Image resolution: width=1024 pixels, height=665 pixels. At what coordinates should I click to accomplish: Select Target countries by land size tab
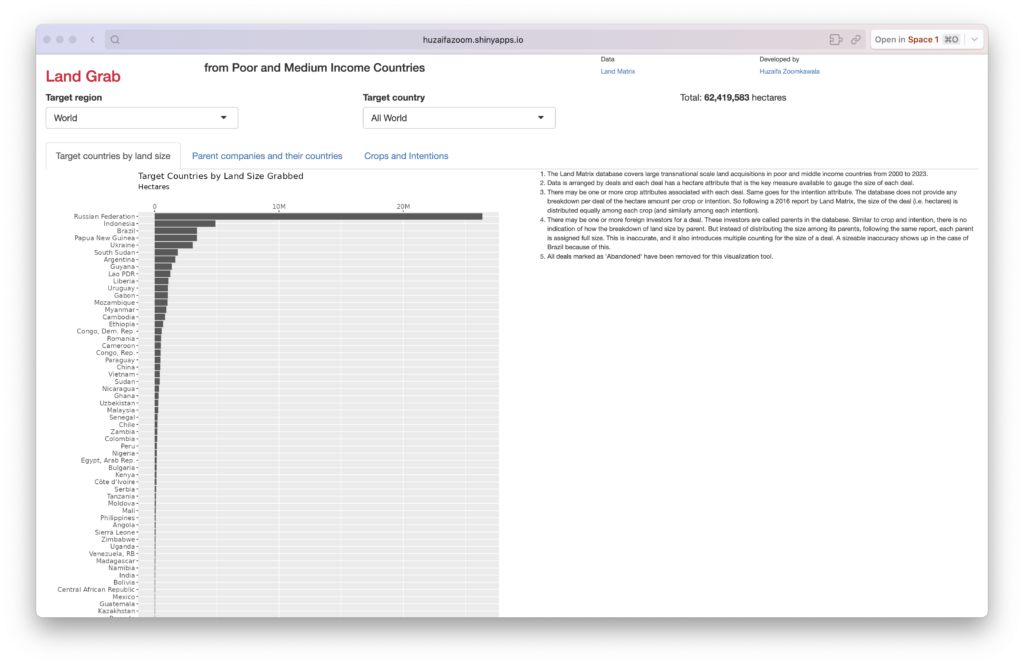point(113,156)
